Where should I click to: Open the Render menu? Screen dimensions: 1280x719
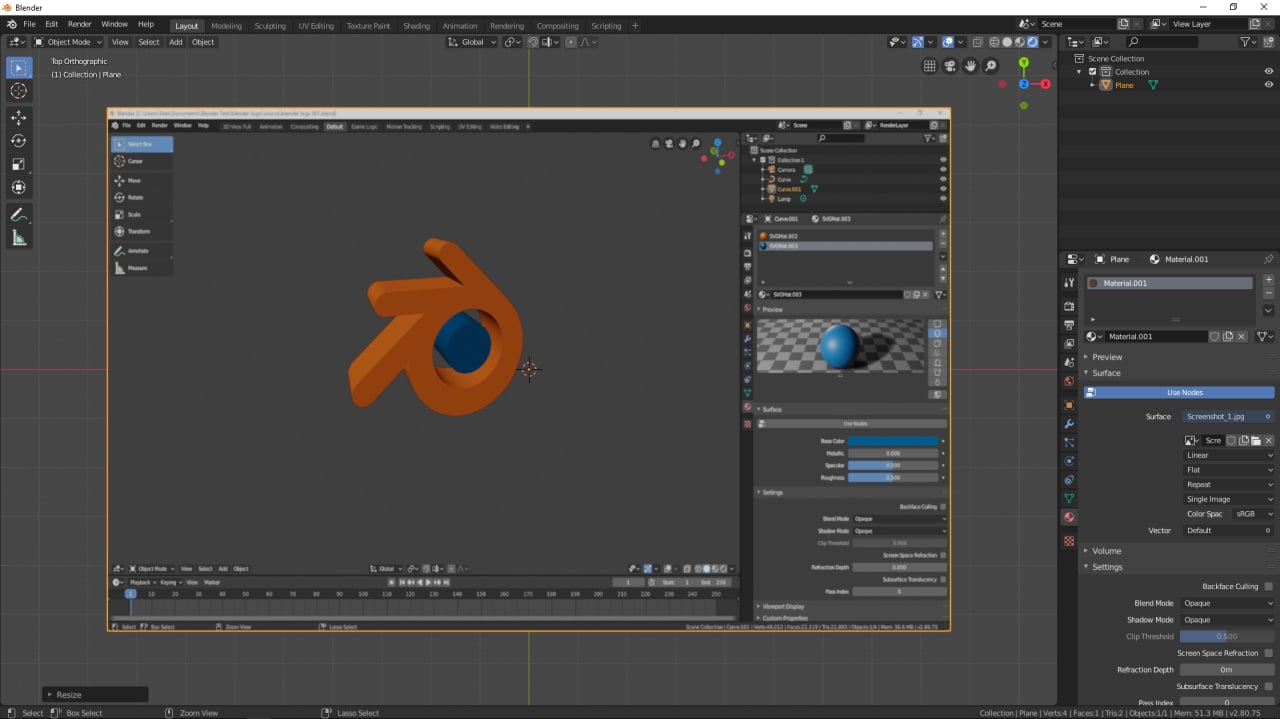tap(80, 24)
